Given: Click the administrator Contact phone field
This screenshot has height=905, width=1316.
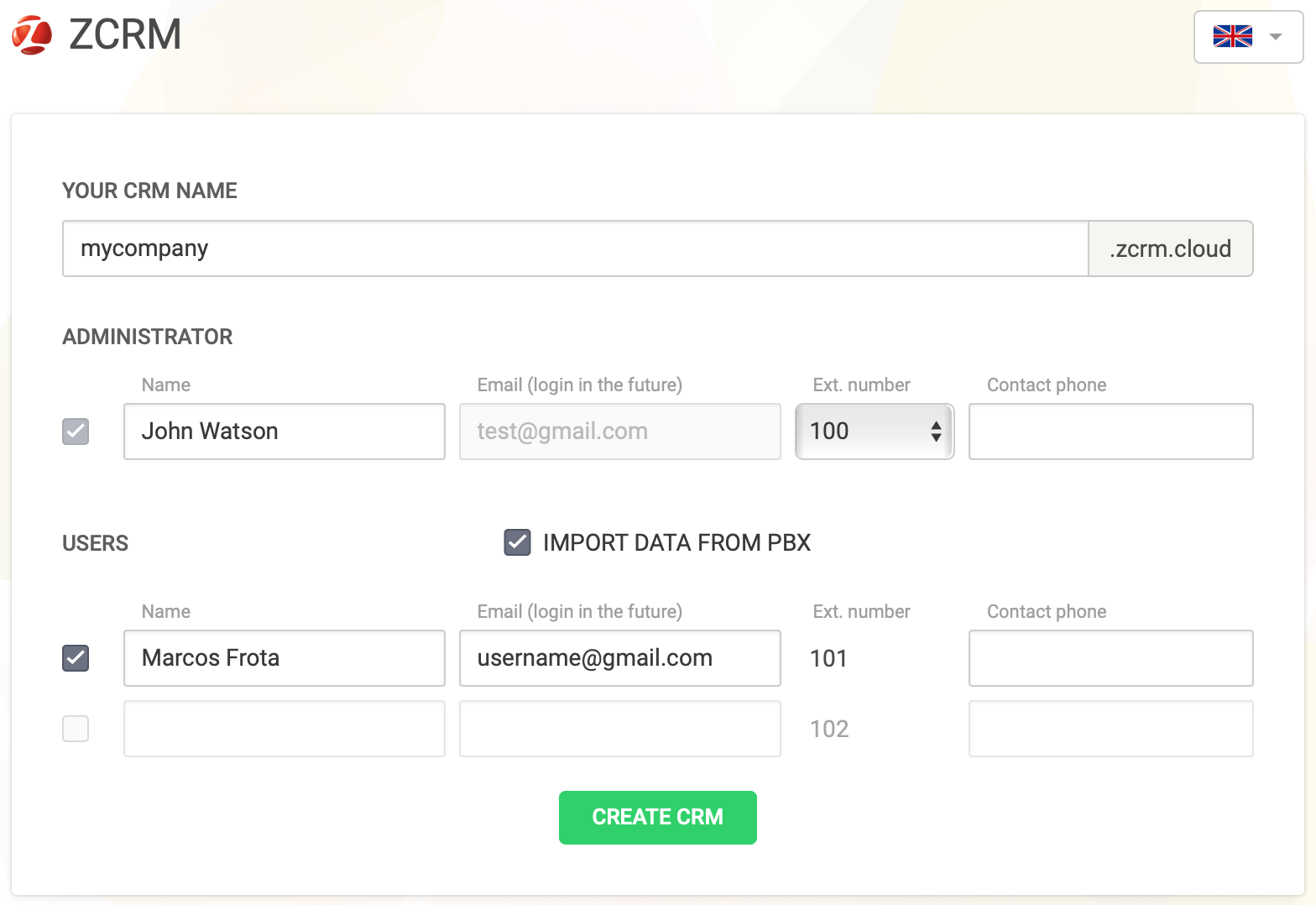Looking at the screenshot, I should click(x=1110, y=432).
